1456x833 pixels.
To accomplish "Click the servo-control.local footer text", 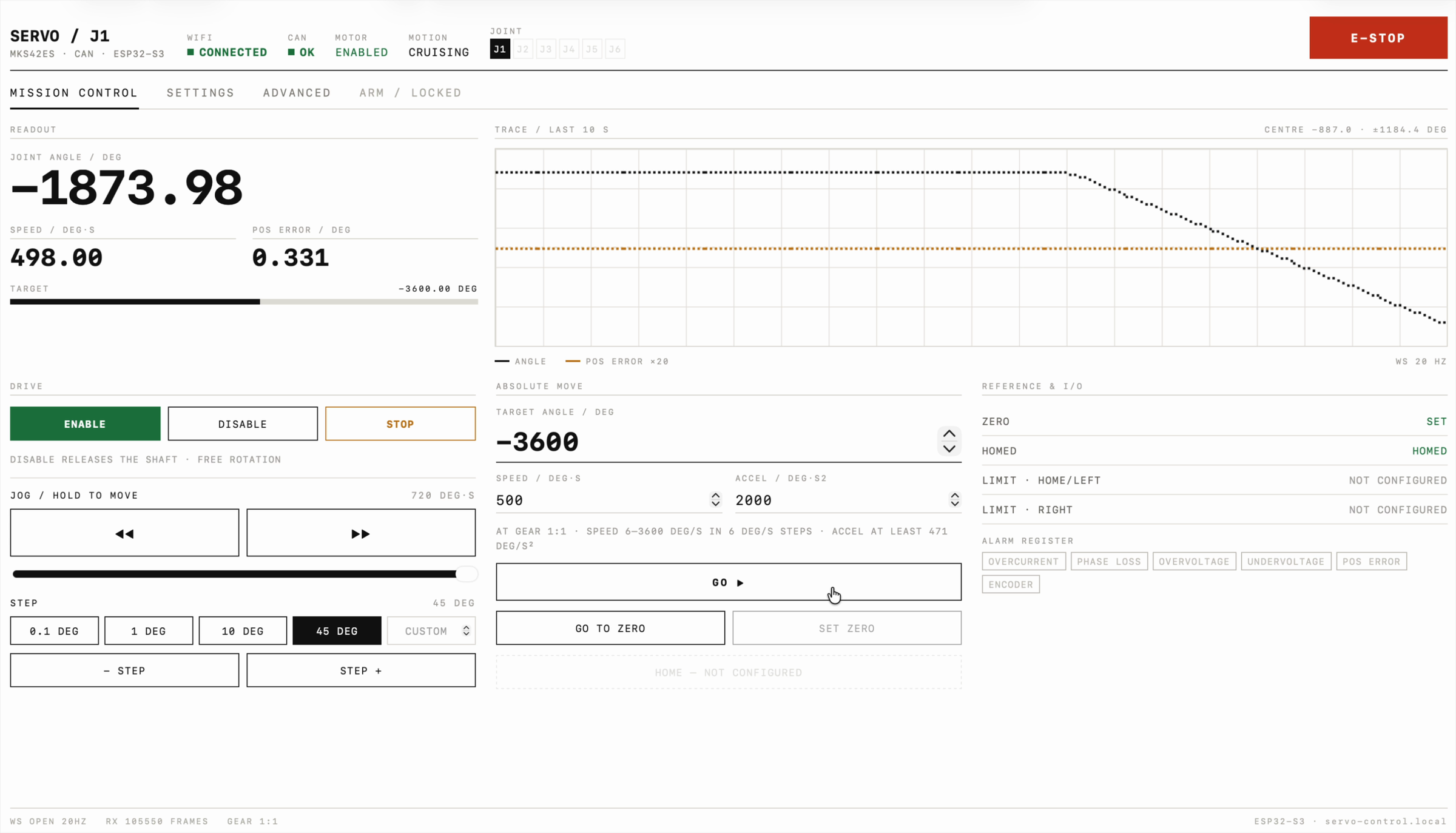I will point(1386,821).
